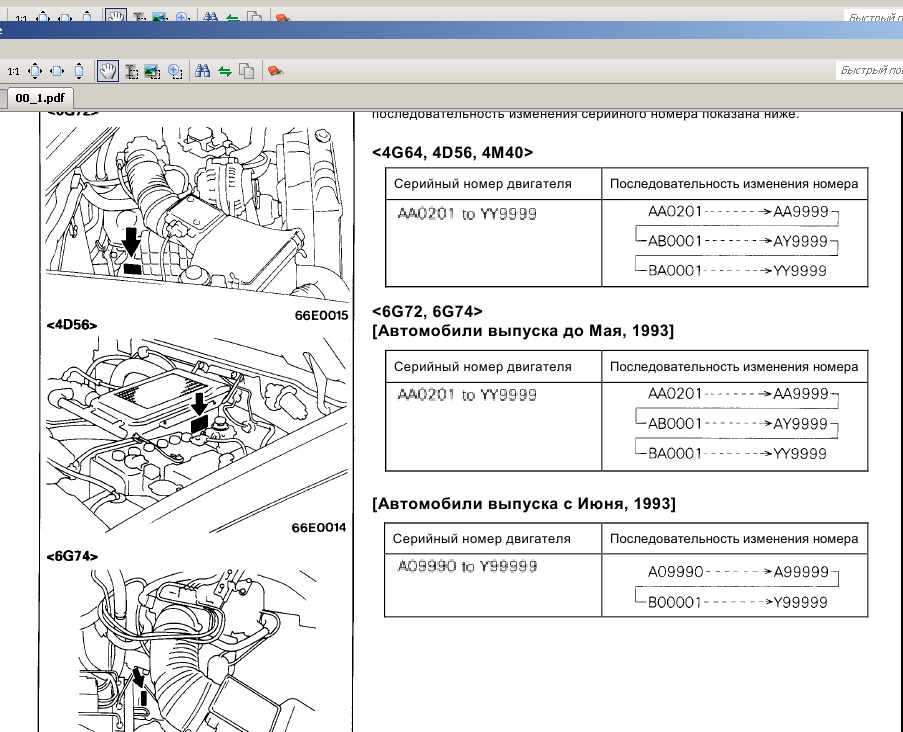This screenshot has height=732, width=903.
Task: Activate the zoom to selection tool
Action: tap(175, 71)
